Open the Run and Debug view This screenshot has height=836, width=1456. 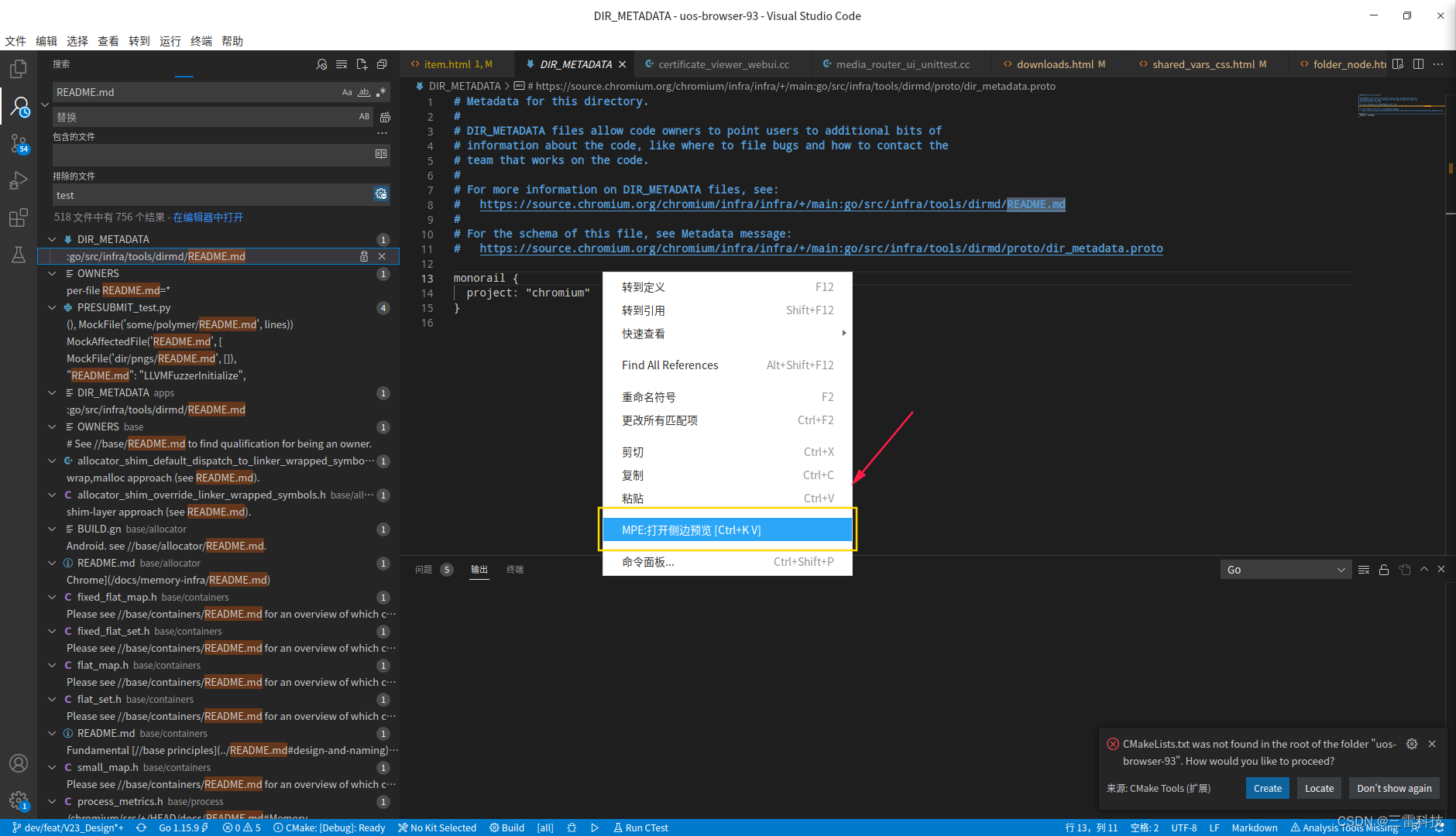19,180
